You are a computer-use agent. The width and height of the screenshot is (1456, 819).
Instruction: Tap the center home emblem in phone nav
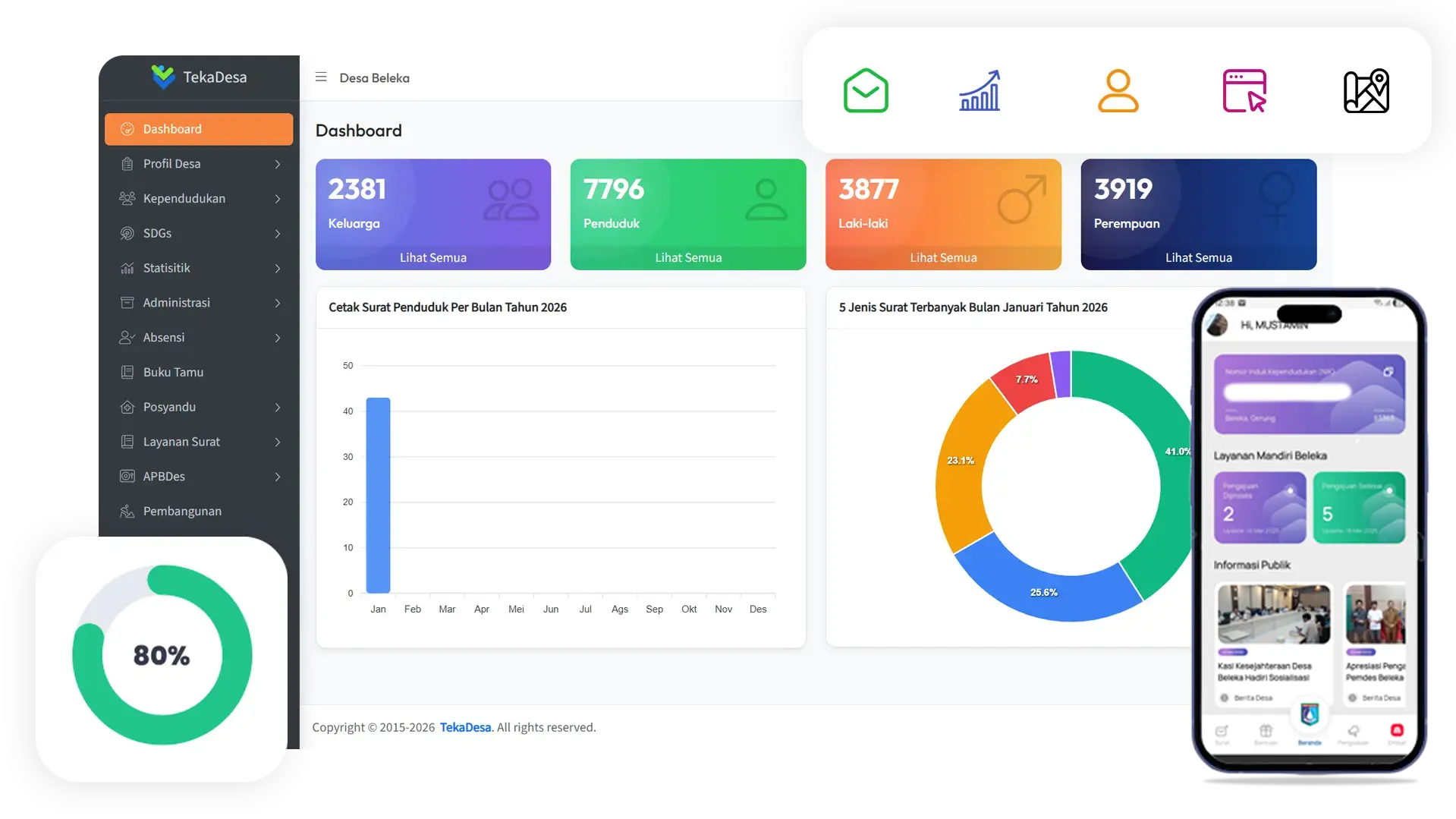(x=1310, y=715)
